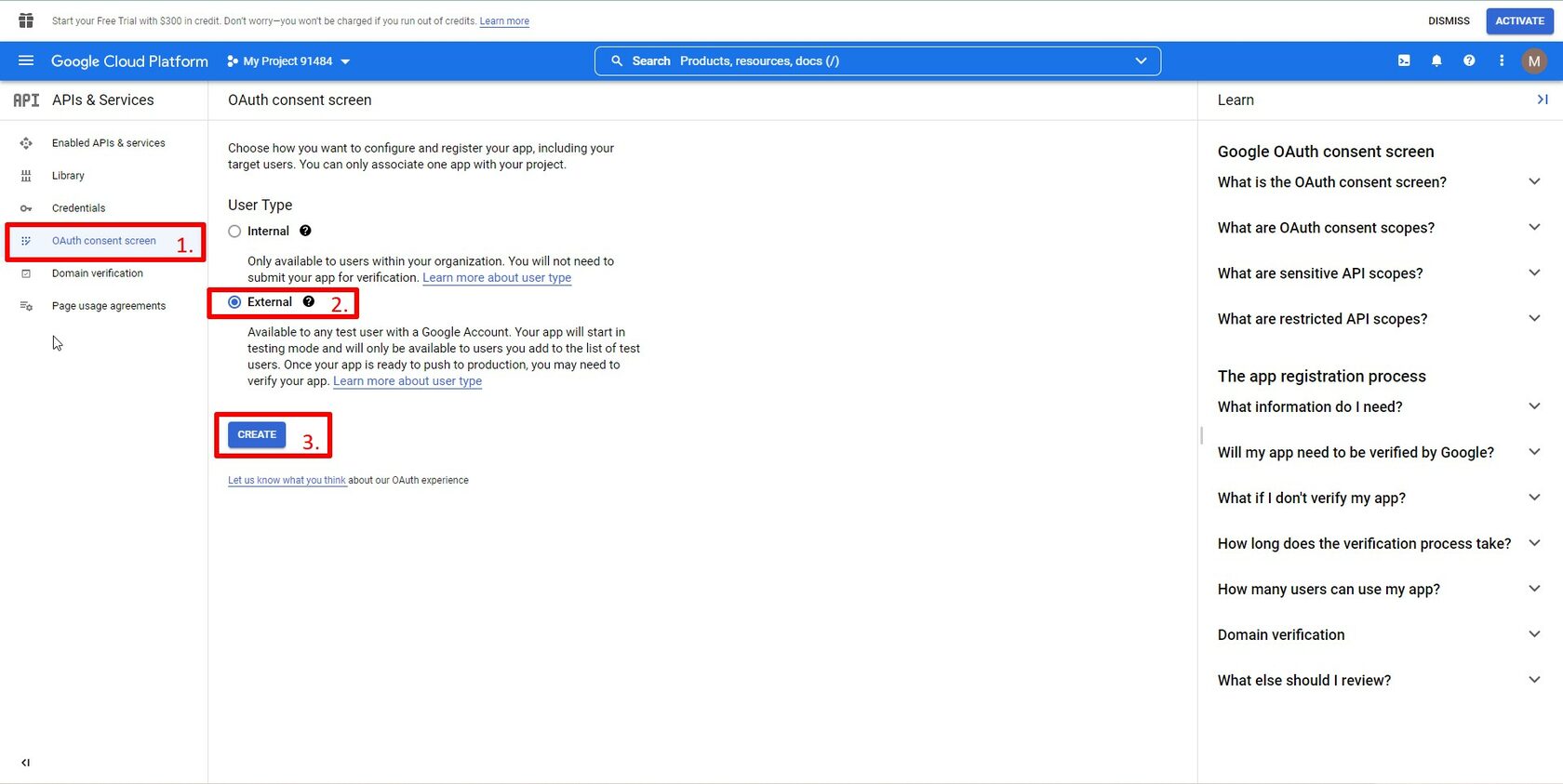Select the Internal user type
Screen dimensions: 1563x784
pos(234,232)
